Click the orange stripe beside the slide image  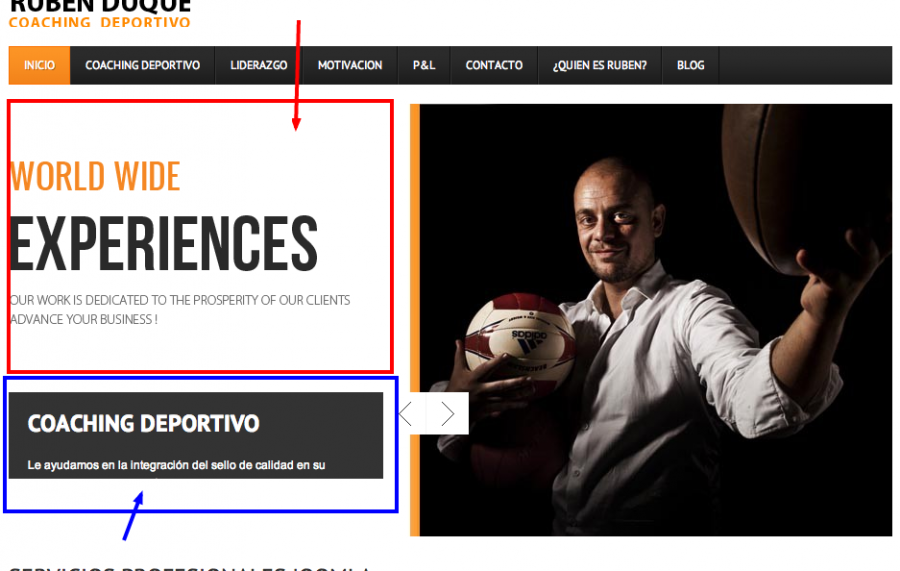pos(414,320)
